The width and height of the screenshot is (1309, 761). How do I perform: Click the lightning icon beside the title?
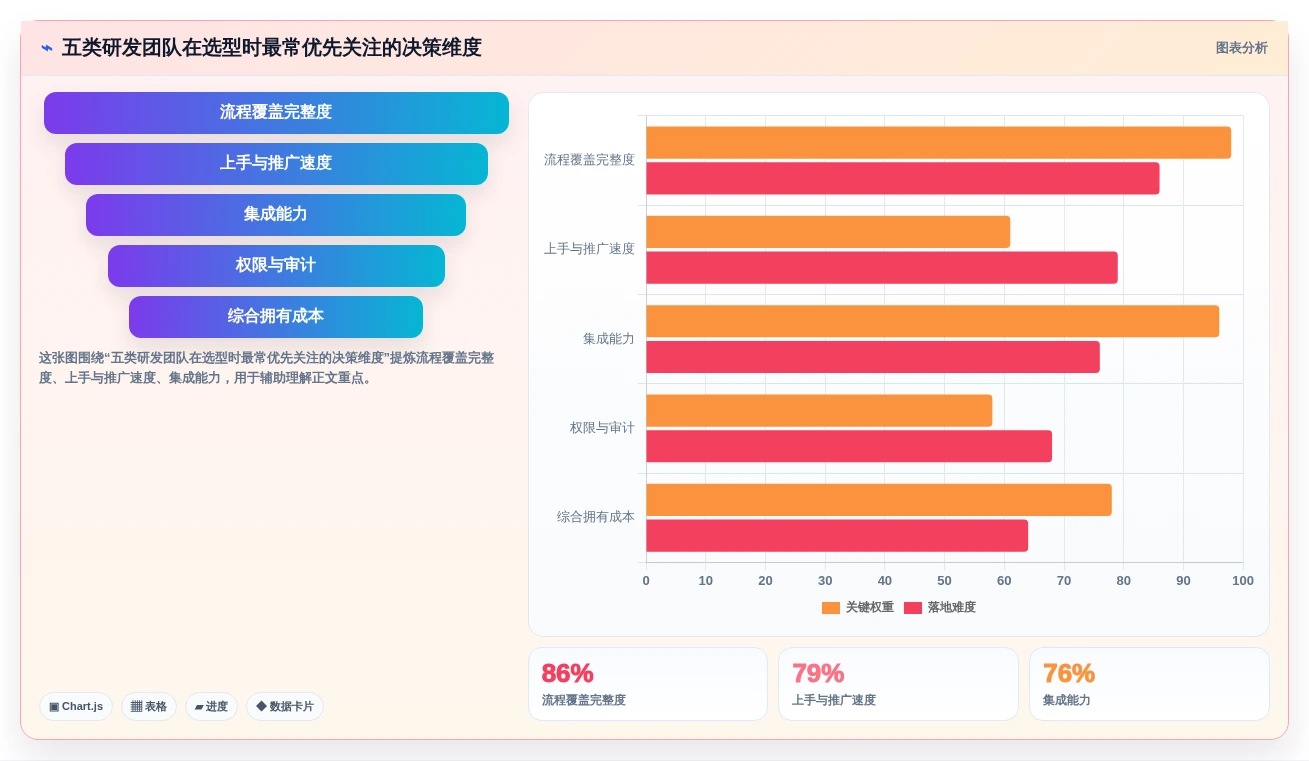47,48
